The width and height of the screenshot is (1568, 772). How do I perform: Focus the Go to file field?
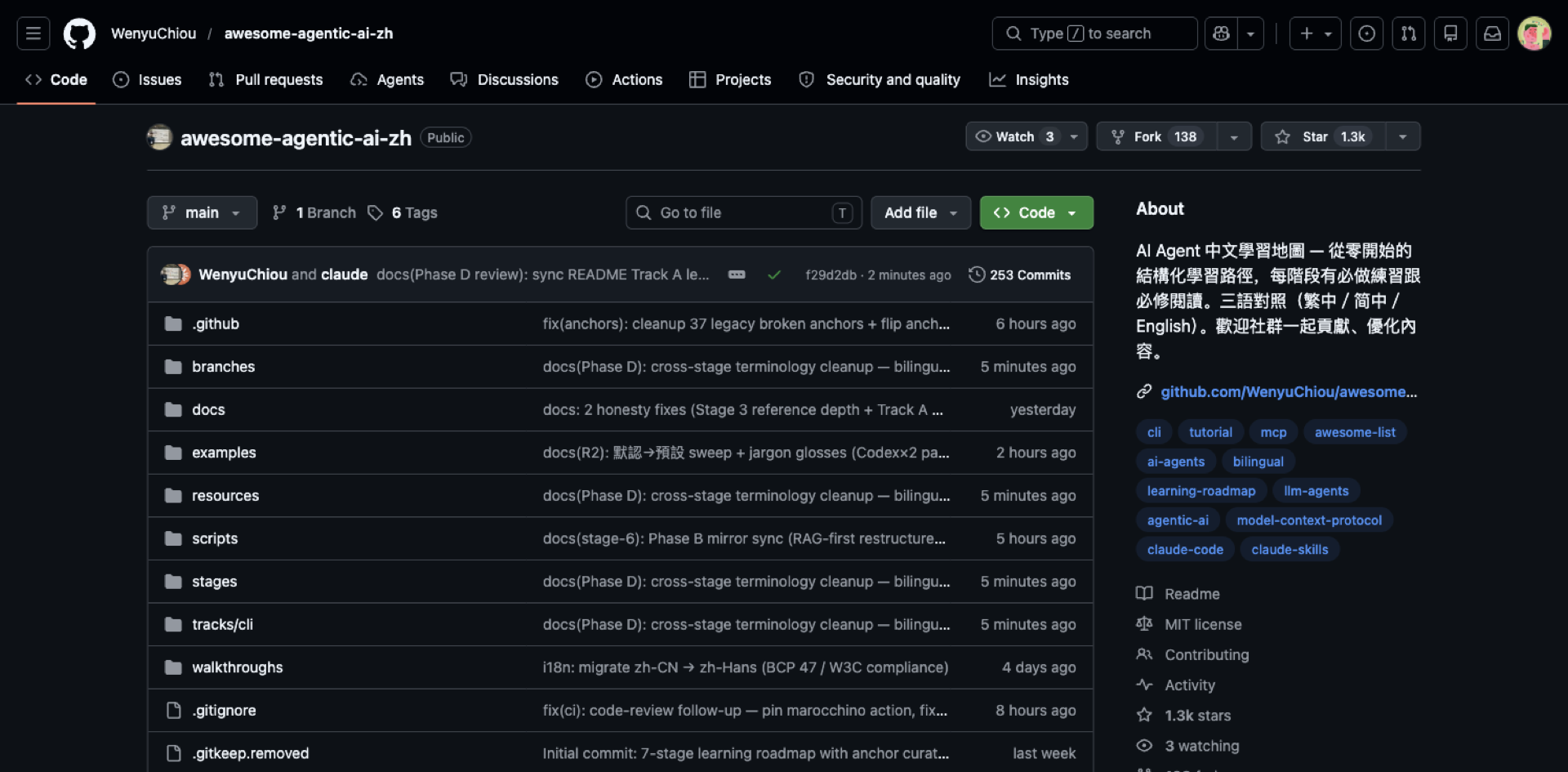coord(744,212)
